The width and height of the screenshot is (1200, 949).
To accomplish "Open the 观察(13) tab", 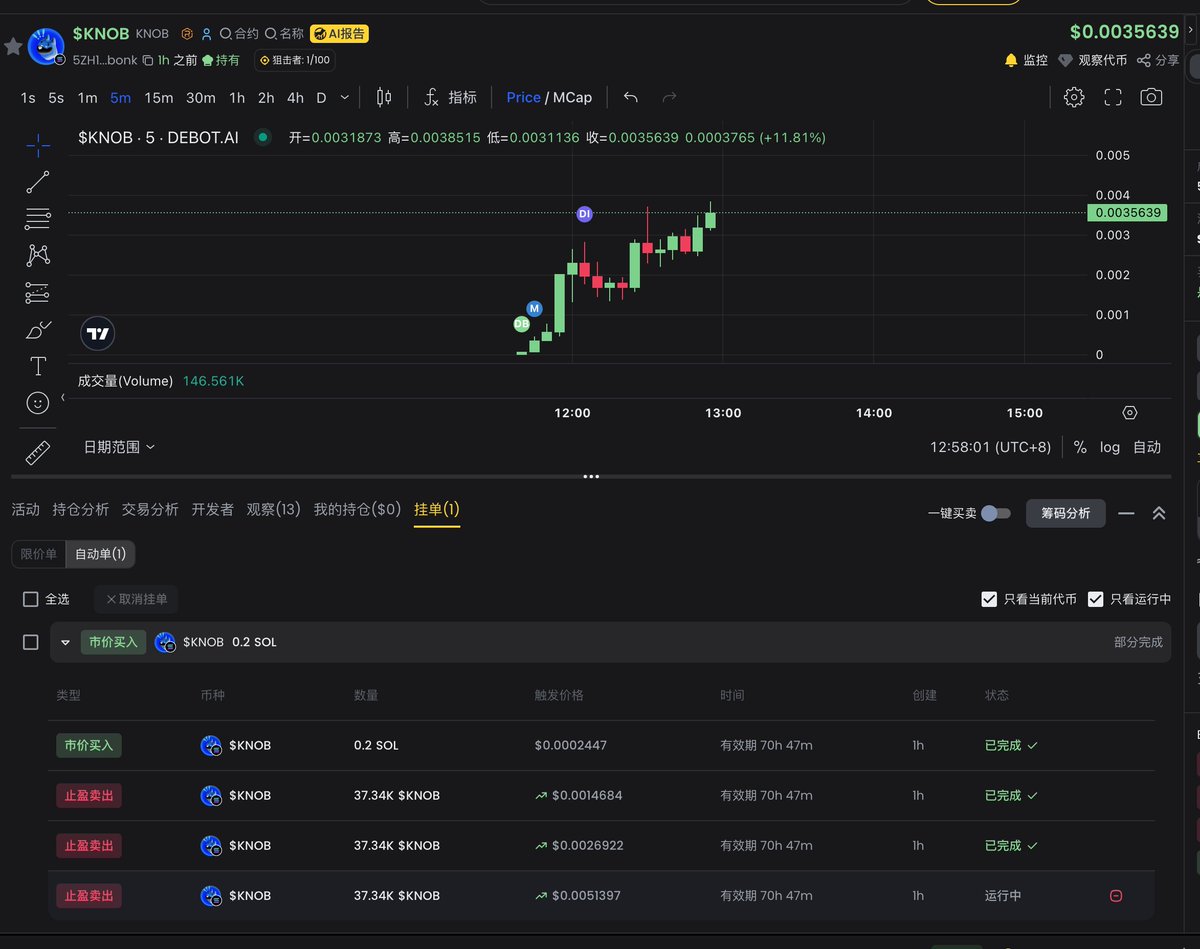I will point(273,509).
